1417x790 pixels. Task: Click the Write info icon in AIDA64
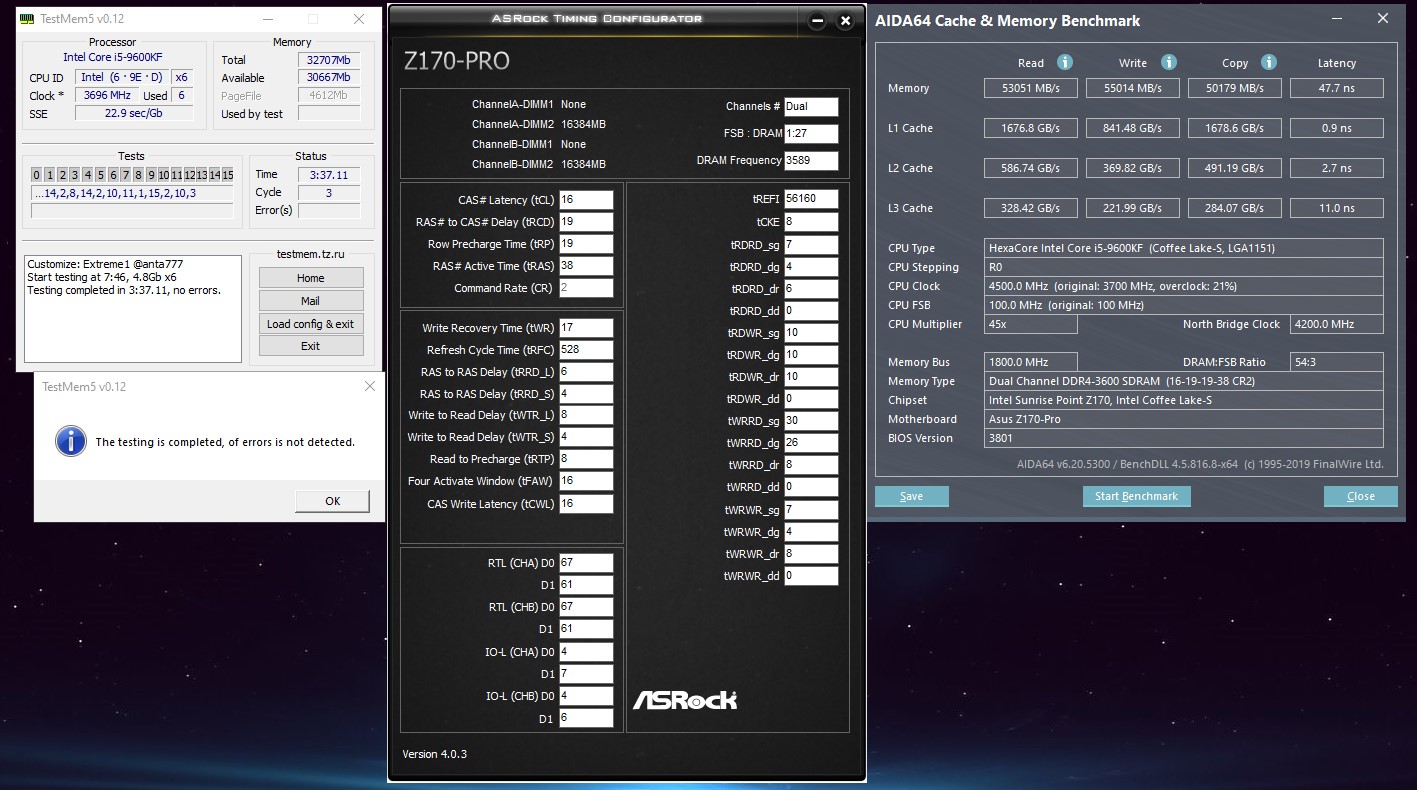[1169, 62]
